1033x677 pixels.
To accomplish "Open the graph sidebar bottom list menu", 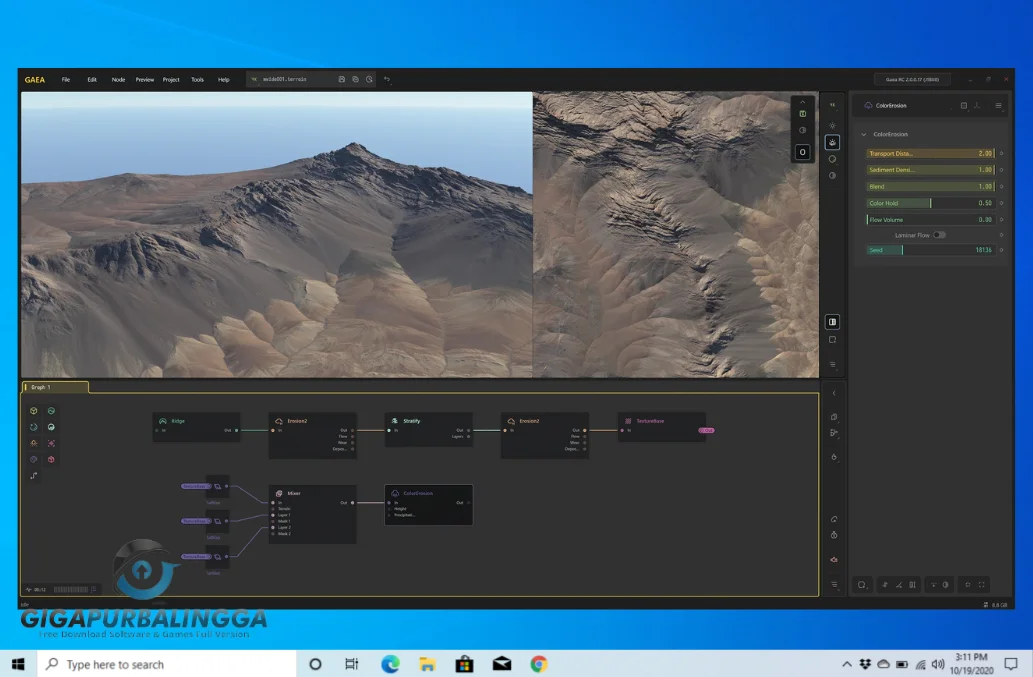I will (x=834, y=584).
